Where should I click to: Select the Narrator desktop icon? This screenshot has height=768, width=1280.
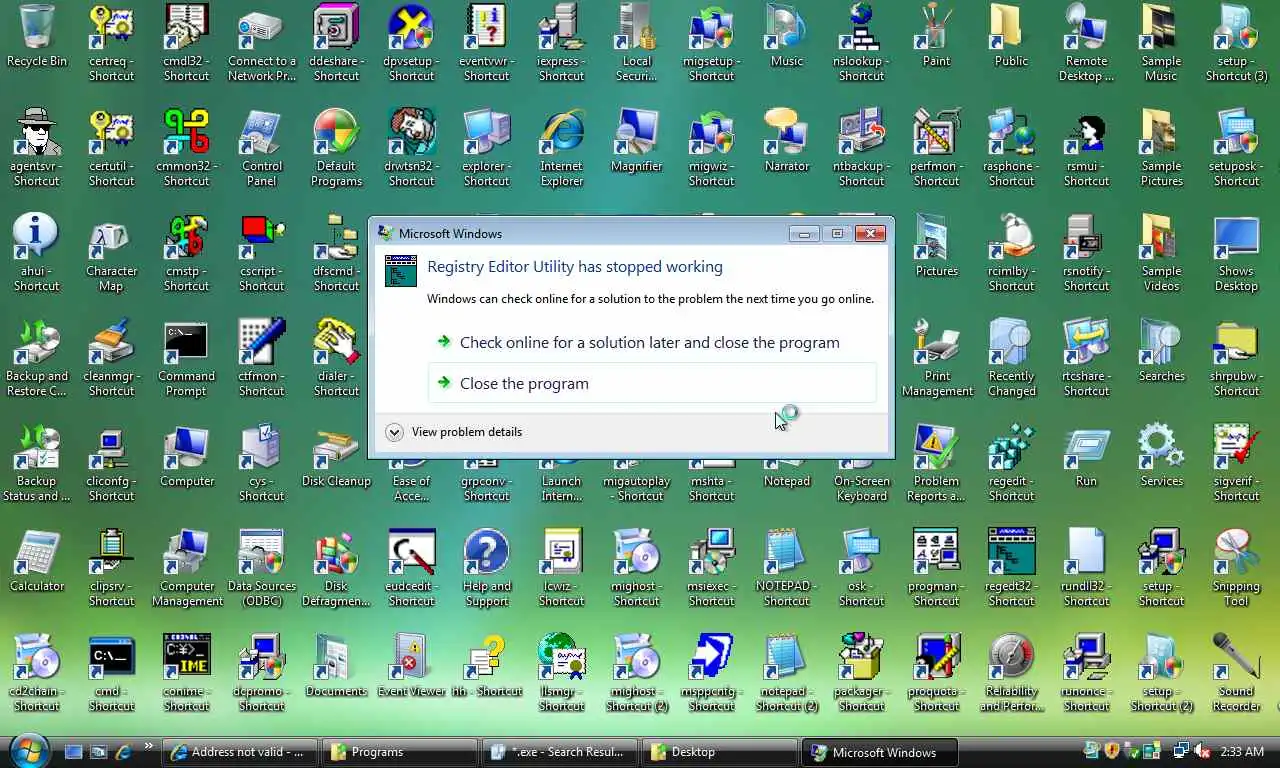pyautogui.click(x=787, y=141)
